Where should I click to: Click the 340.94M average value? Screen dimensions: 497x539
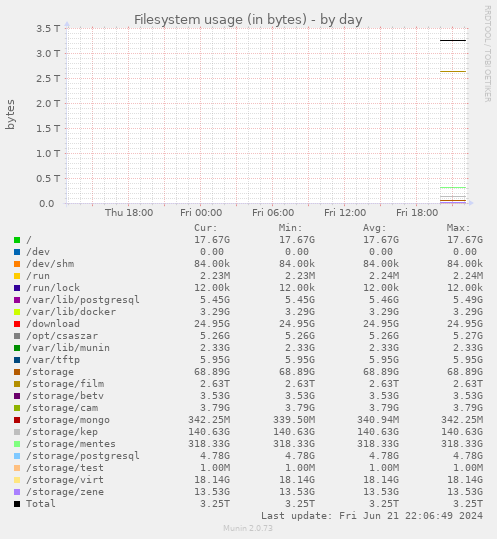[x=378, y=420]
